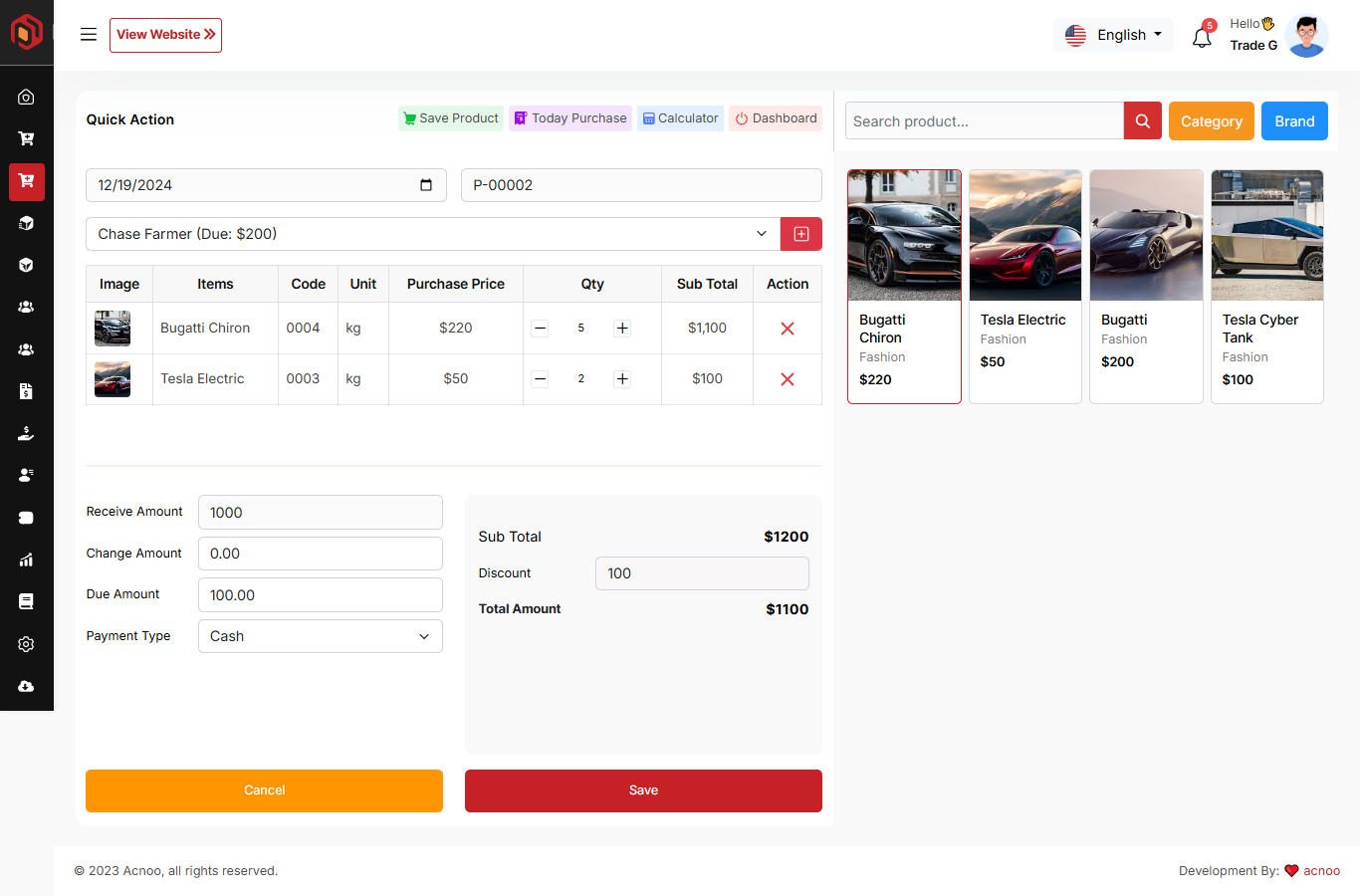Click the Discount input field
The height and width of the screenshot is (896, 1360).
click(701, 573)
